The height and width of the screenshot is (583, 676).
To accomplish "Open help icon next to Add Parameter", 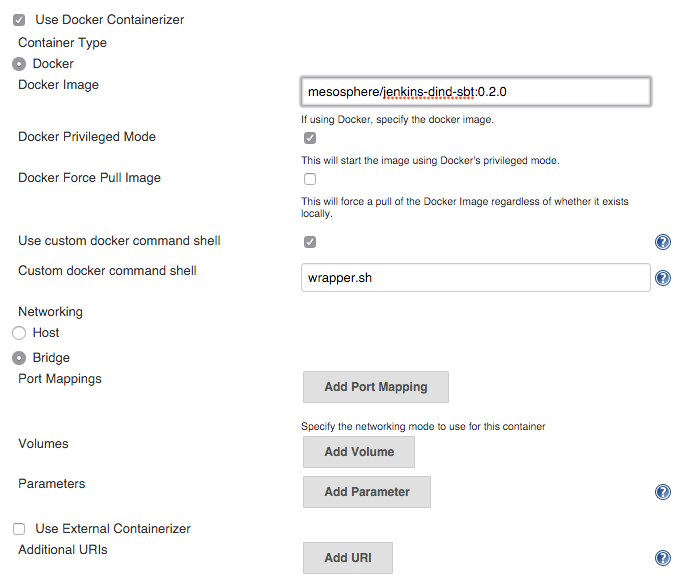I will point(663,492).
